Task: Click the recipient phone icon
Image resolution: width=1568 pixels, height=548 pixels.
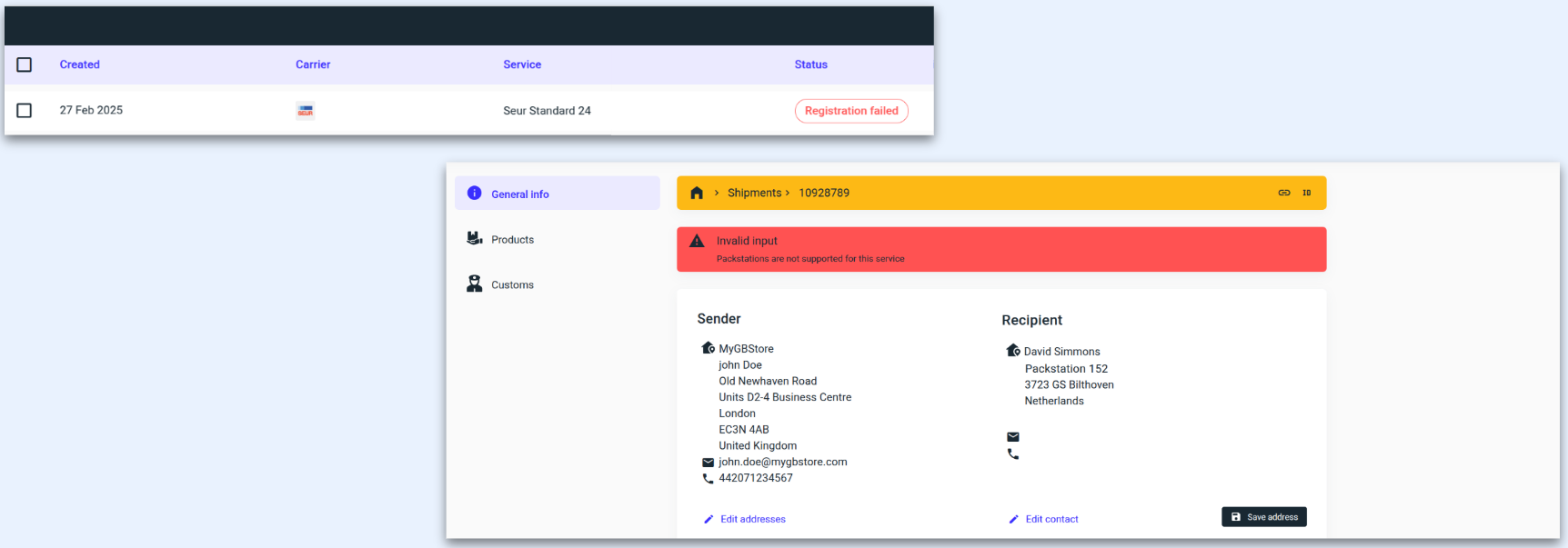Action: [1013, 454]
